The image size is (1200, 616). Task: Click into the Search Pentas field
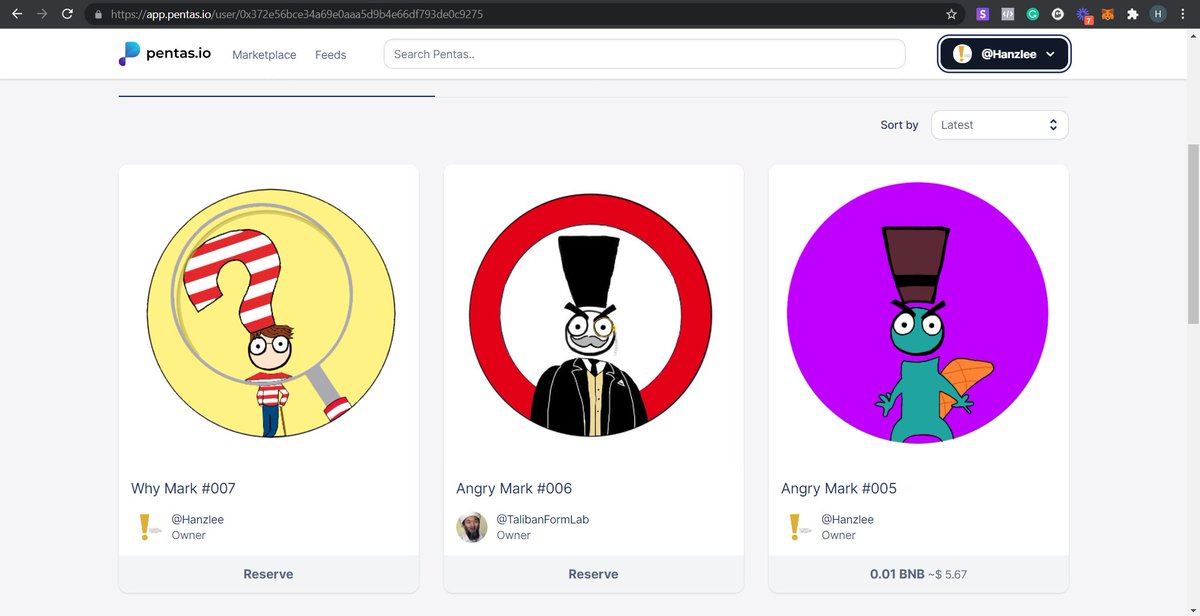click(644, 54)
